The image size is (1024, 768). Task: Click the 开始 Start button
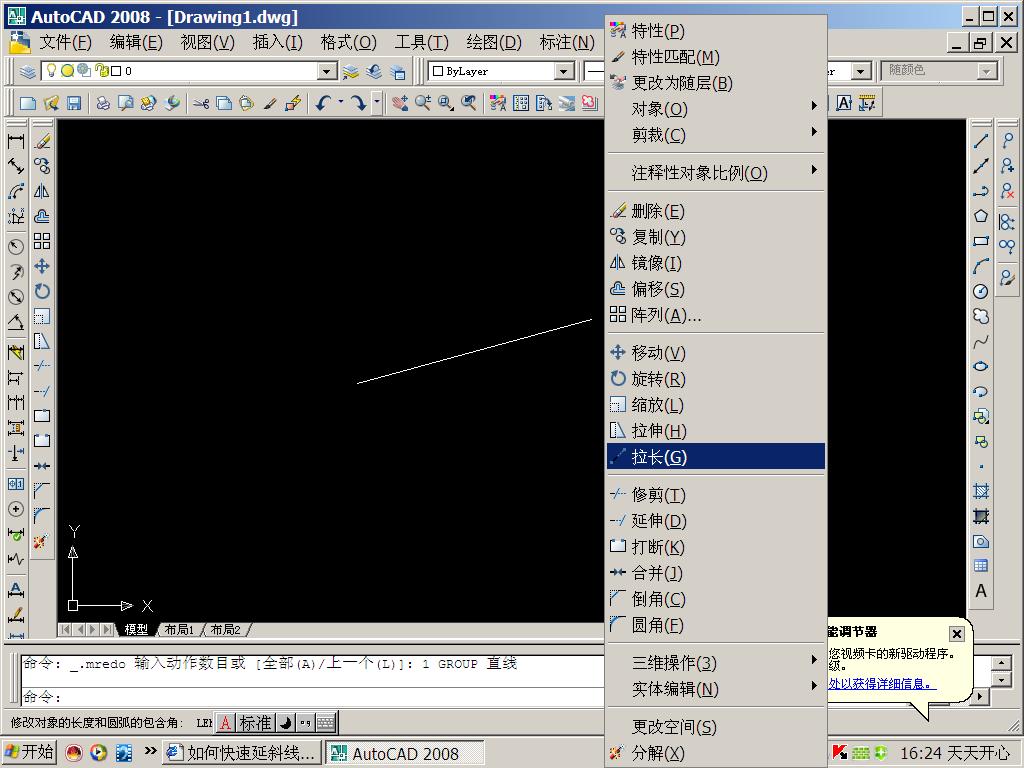click(29, 752)
